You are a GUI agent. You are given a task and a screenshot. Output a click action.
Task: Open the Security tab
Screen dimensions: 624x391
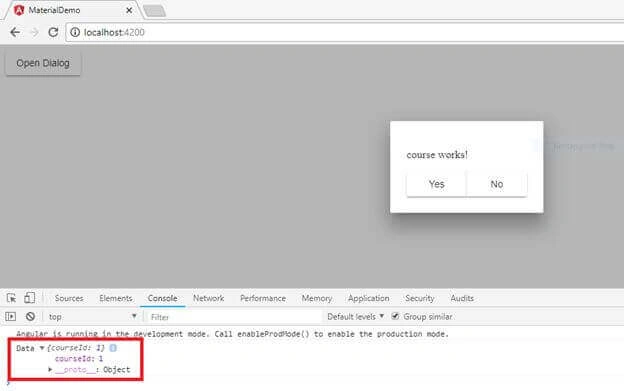click(419, 298)
